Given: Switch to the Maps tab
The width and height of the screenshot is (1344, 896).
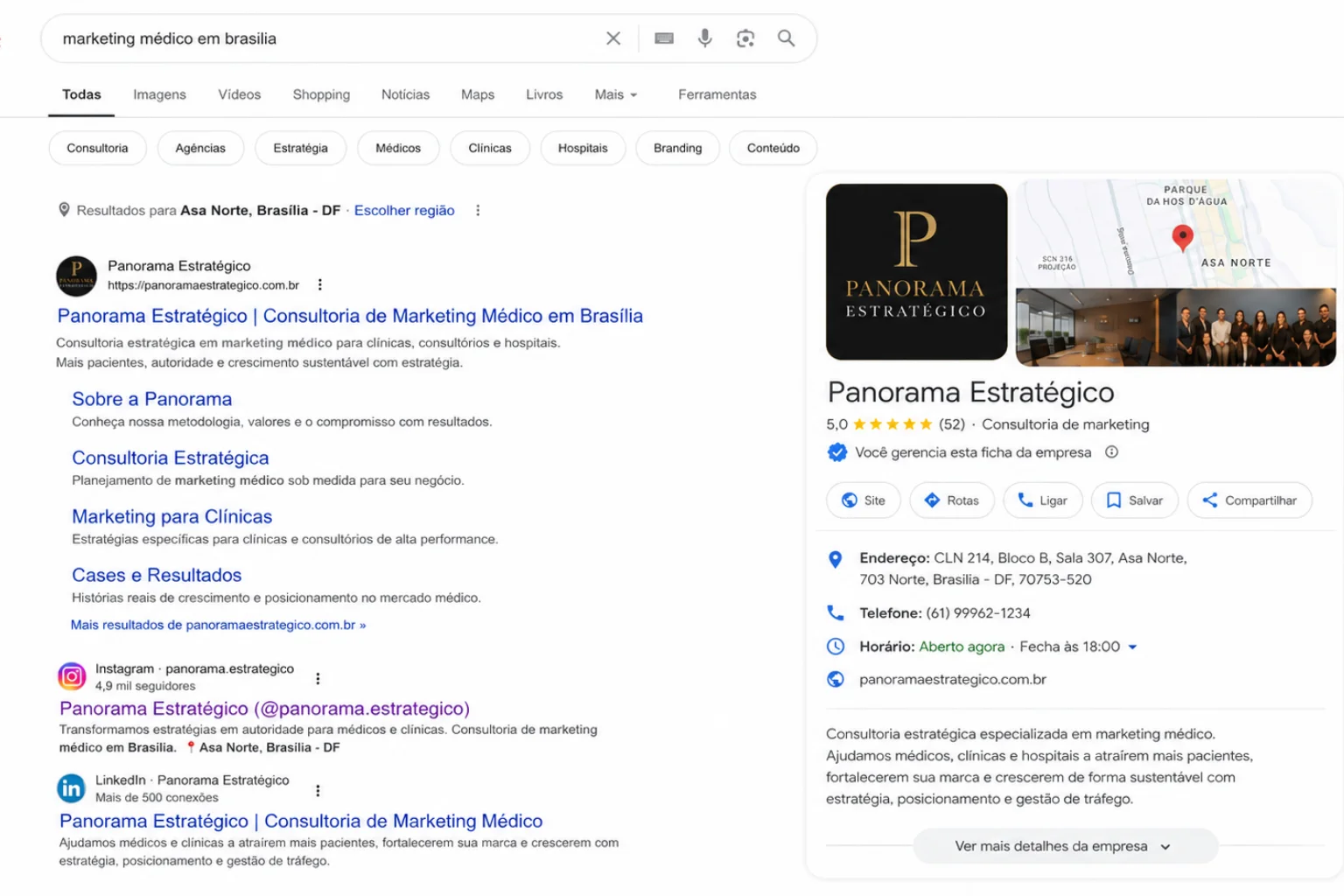Looking at the screenshot, I should (478, 94).
